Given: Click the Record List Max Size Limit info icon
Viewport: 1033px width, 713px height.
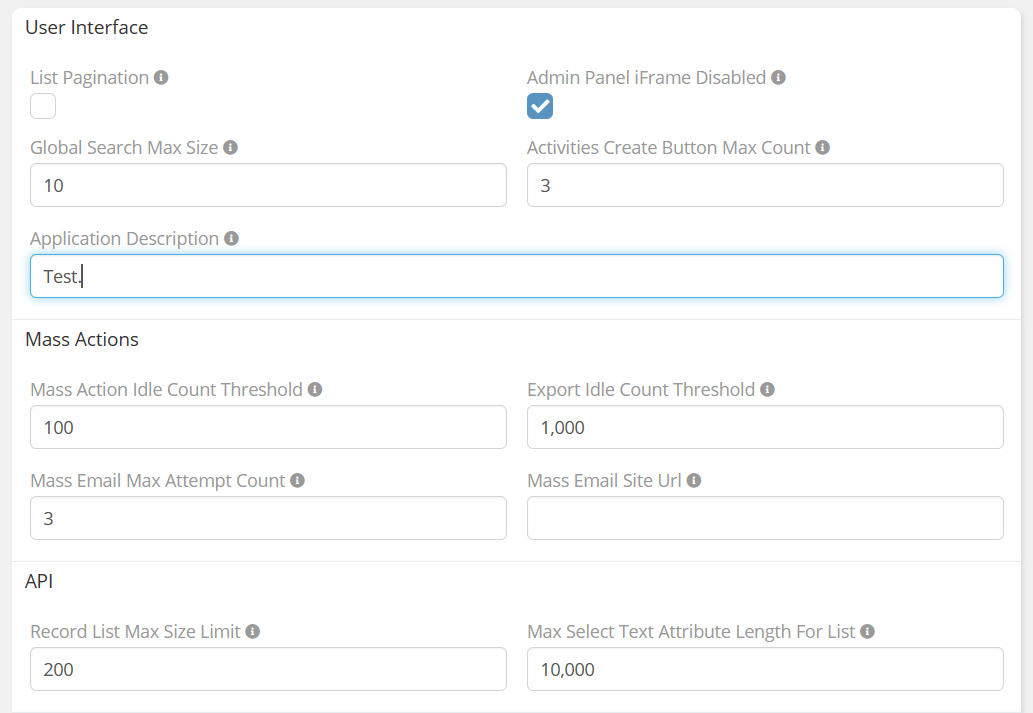Looking at the screenshot, I should click(x=253, y=632).
